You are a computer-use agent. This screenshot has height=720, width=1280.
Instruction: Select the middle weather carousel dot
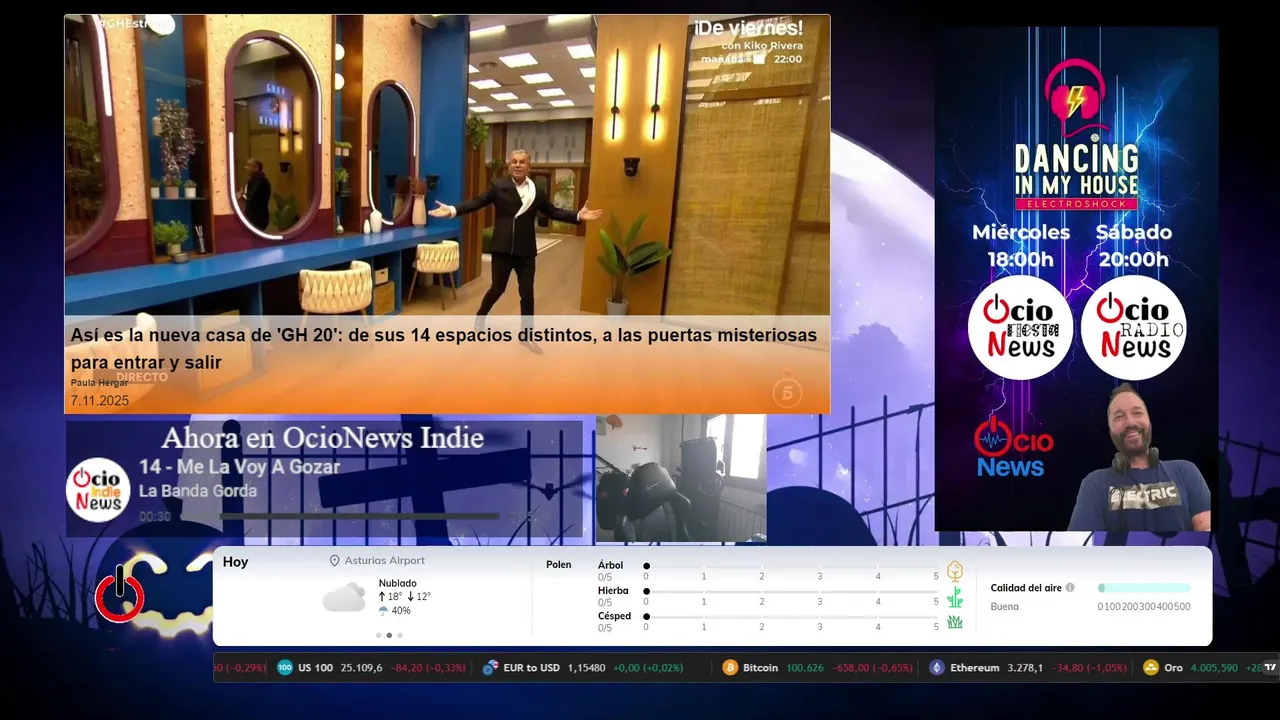(389, 635)
